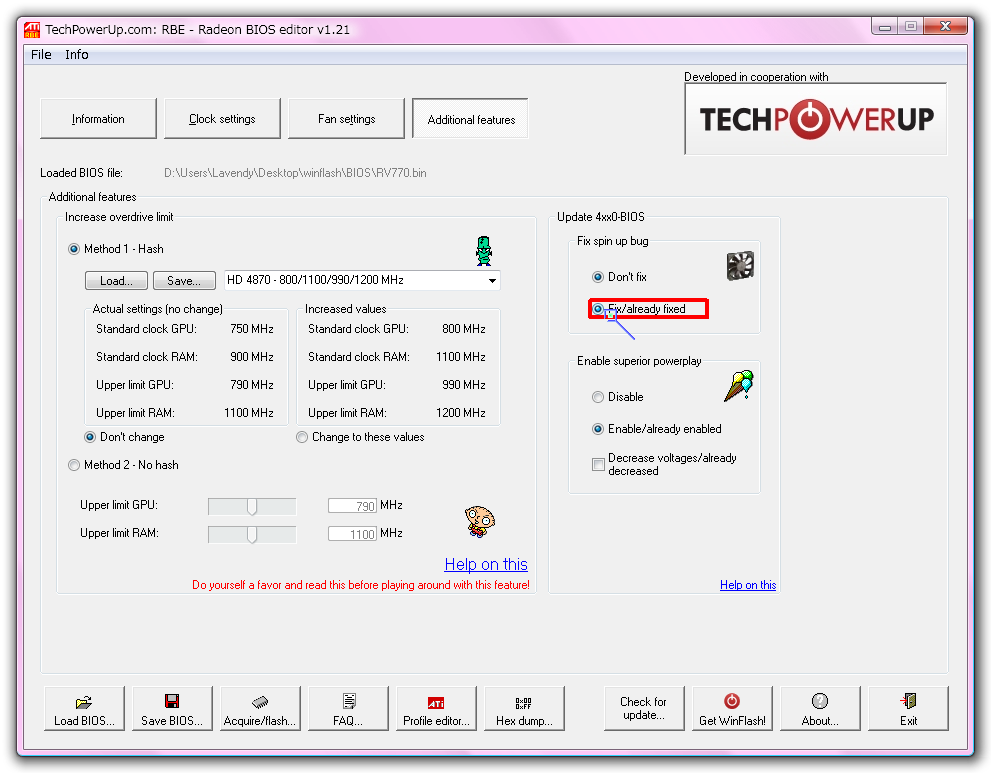Screen dimensions: 991x773
Task: Select Method 2 - No hash option
Action: coord(74,465)
